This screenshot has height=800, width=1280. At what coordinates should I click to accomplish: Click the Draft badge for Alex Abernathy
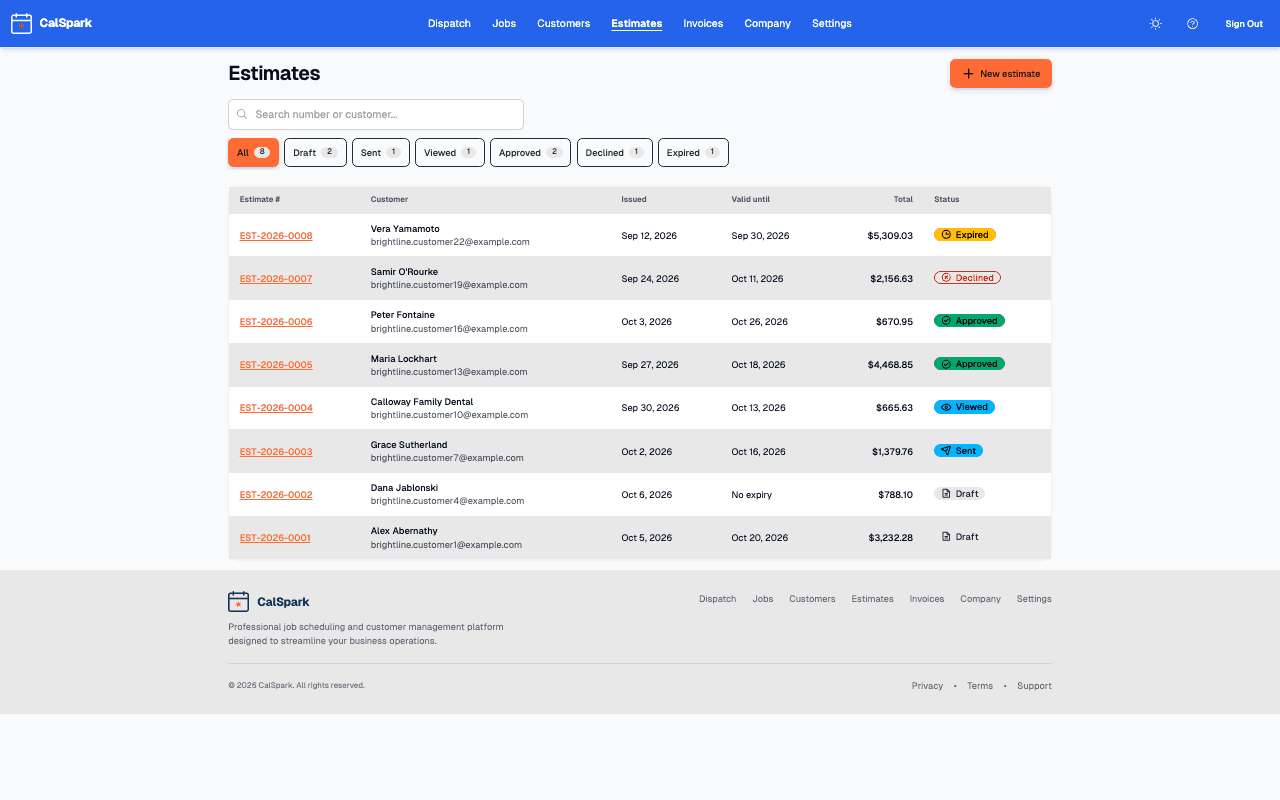pos(959,537)
